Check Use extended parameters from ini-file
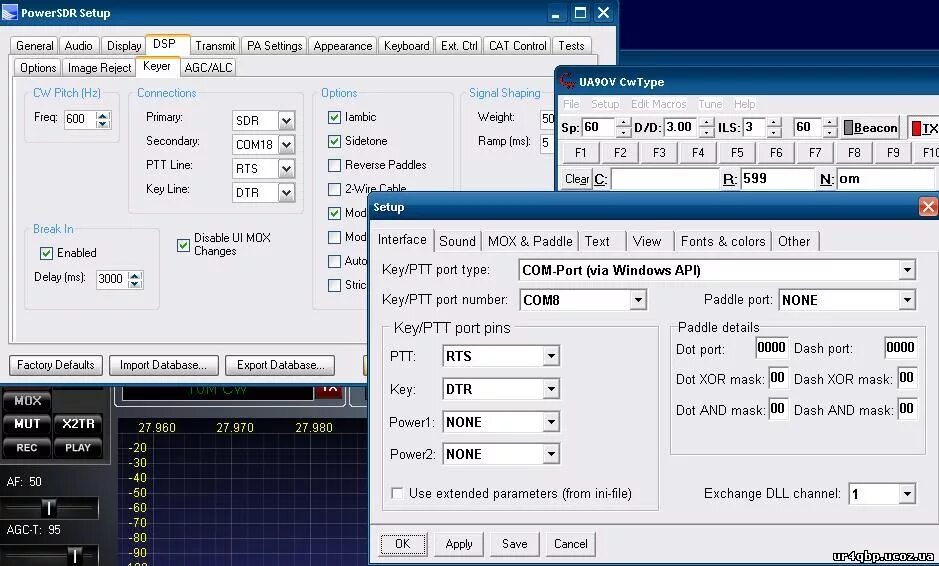Image resolution: width=939 pixels, height=566 pixels. 396,493
